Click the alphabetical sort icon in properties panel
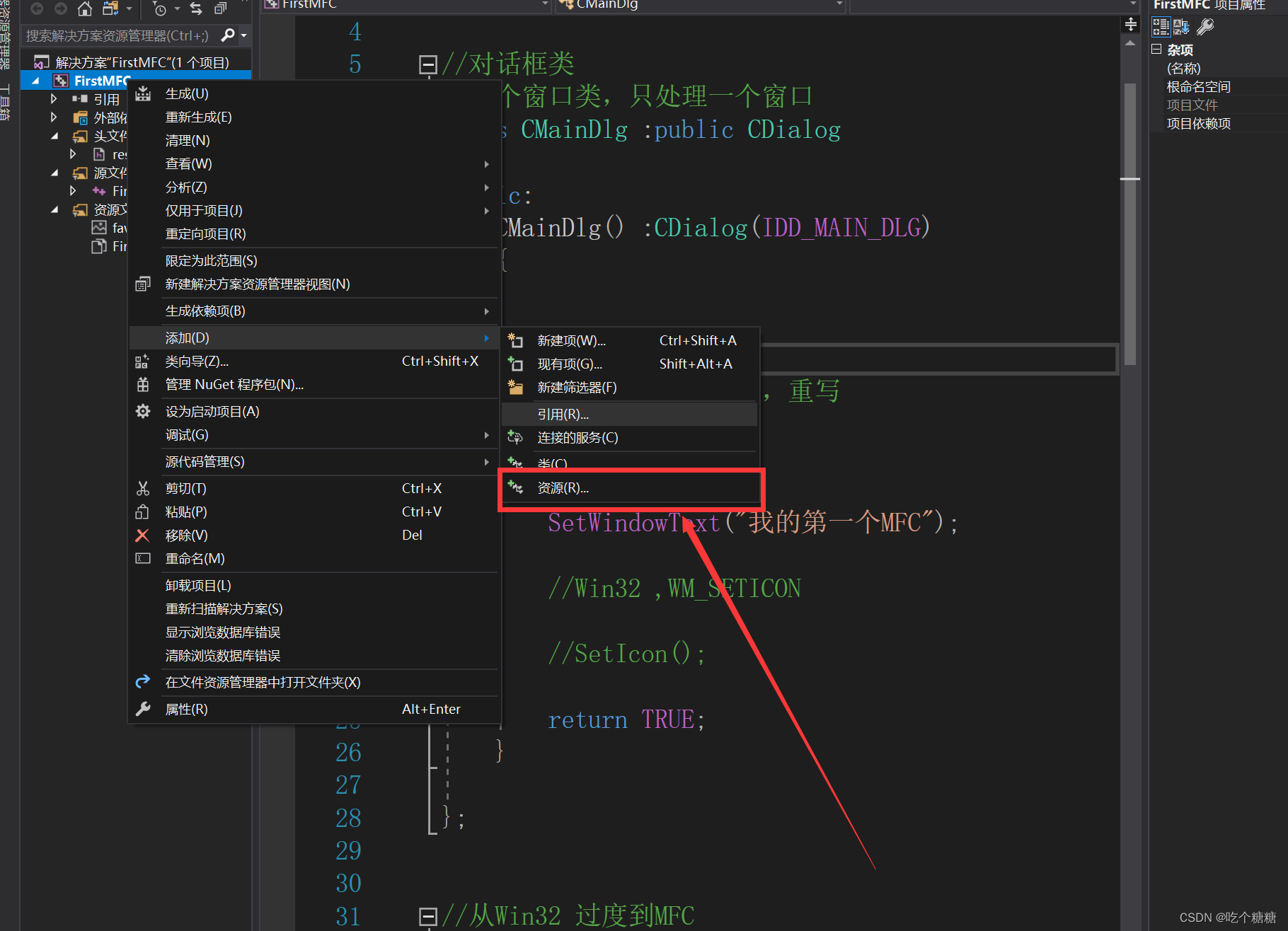Screen dimensions: 1288x931 1182,27
